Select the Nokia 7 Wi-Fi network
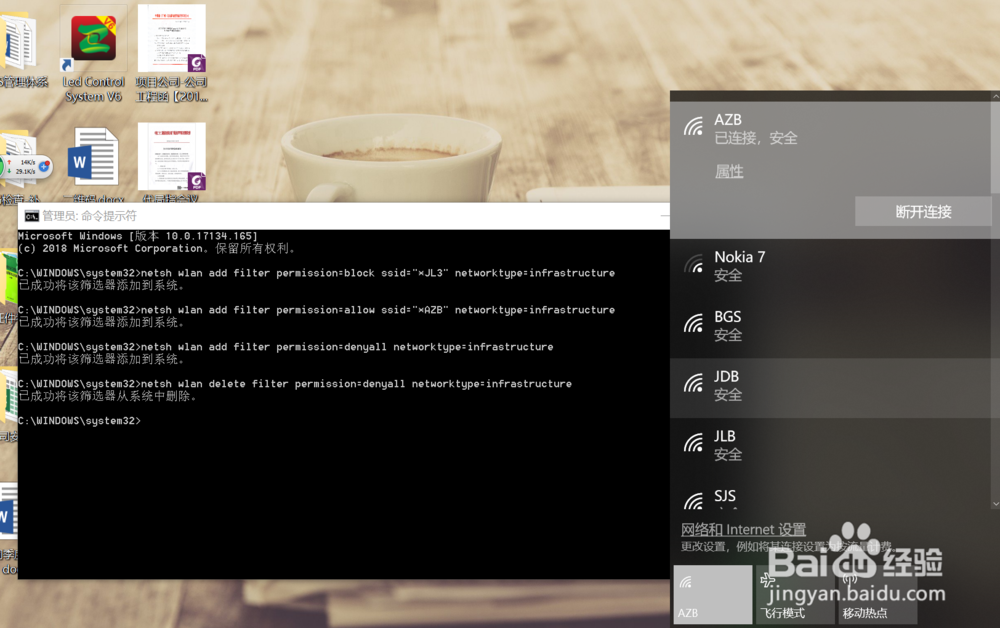Image resolution: width=1000 pixels, height=628 pixels. [830, 266]
